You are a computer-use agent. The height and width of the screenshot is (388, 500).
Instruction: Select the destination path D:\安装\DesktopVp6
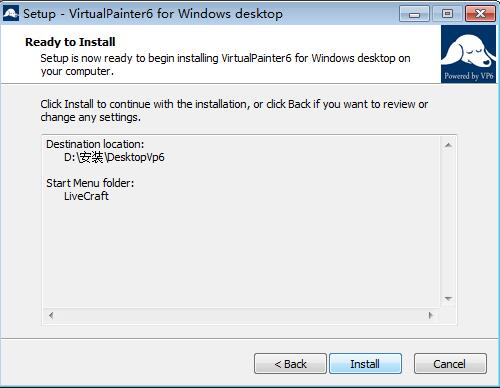[114, 157]
